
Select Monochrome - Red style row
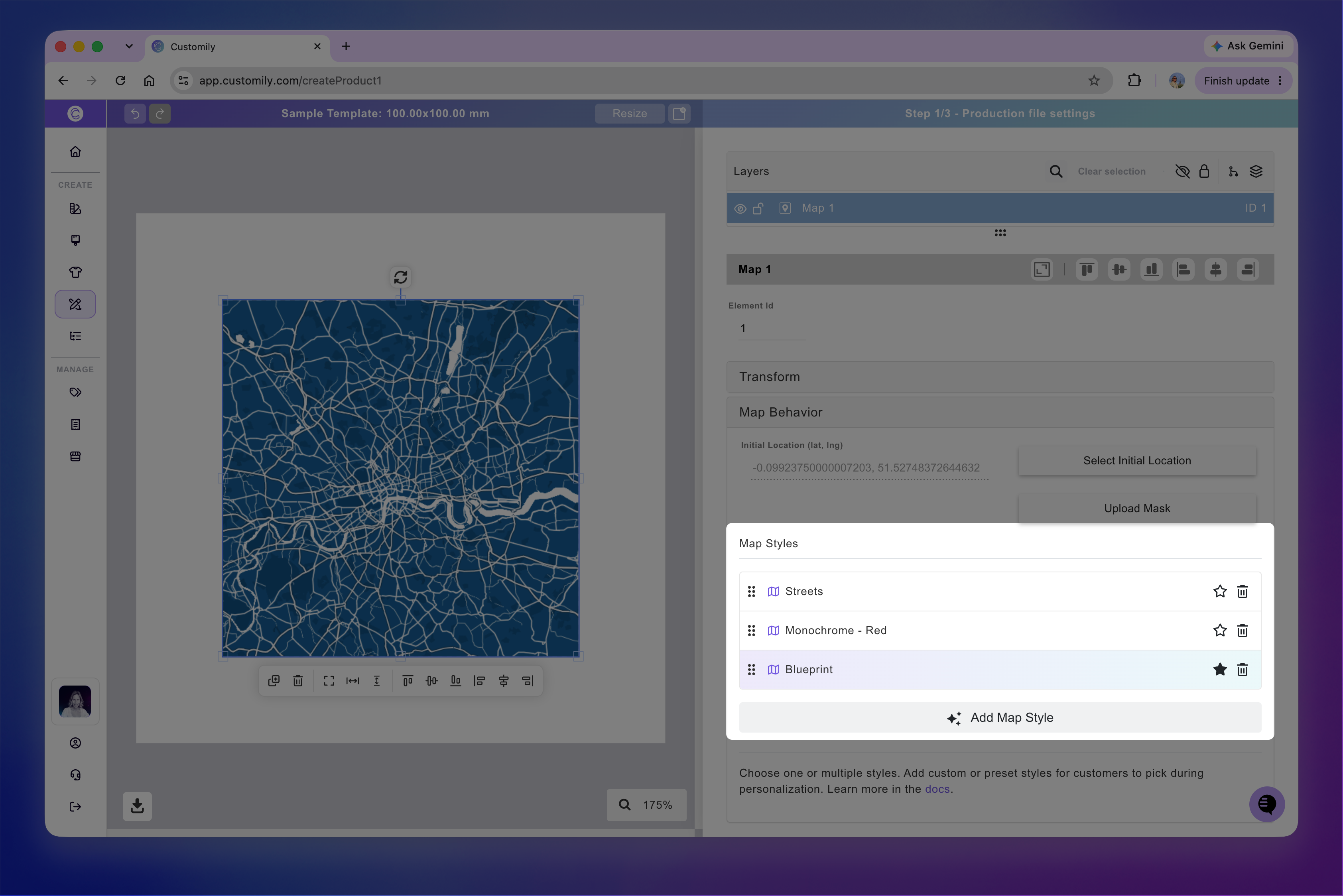pos(1000,630)
